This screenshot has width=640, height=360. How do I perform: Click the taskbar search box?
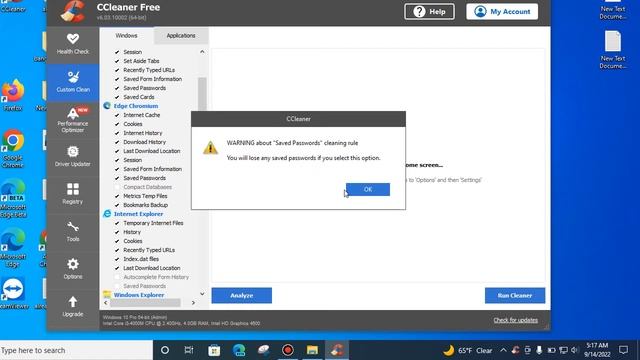(76, 350)
